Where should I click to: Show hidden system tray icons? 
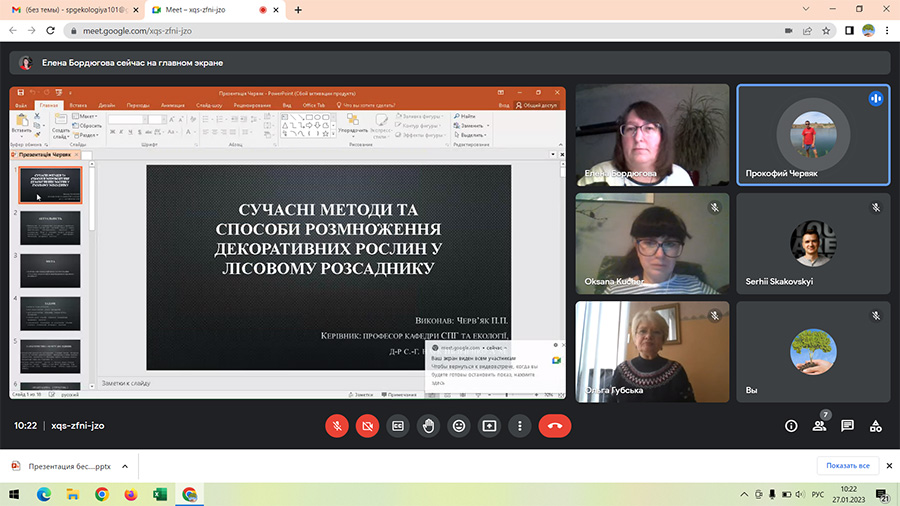pyautogui.click(x=742, y=494)
